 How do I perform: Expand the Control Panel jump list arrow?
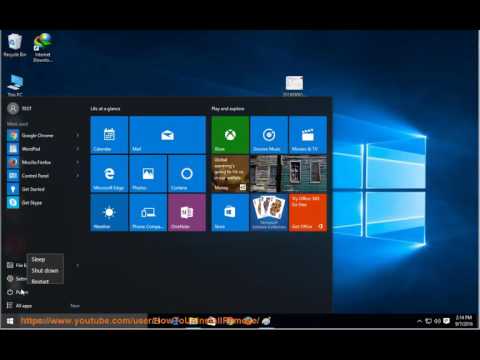click(x=77, y=176)
